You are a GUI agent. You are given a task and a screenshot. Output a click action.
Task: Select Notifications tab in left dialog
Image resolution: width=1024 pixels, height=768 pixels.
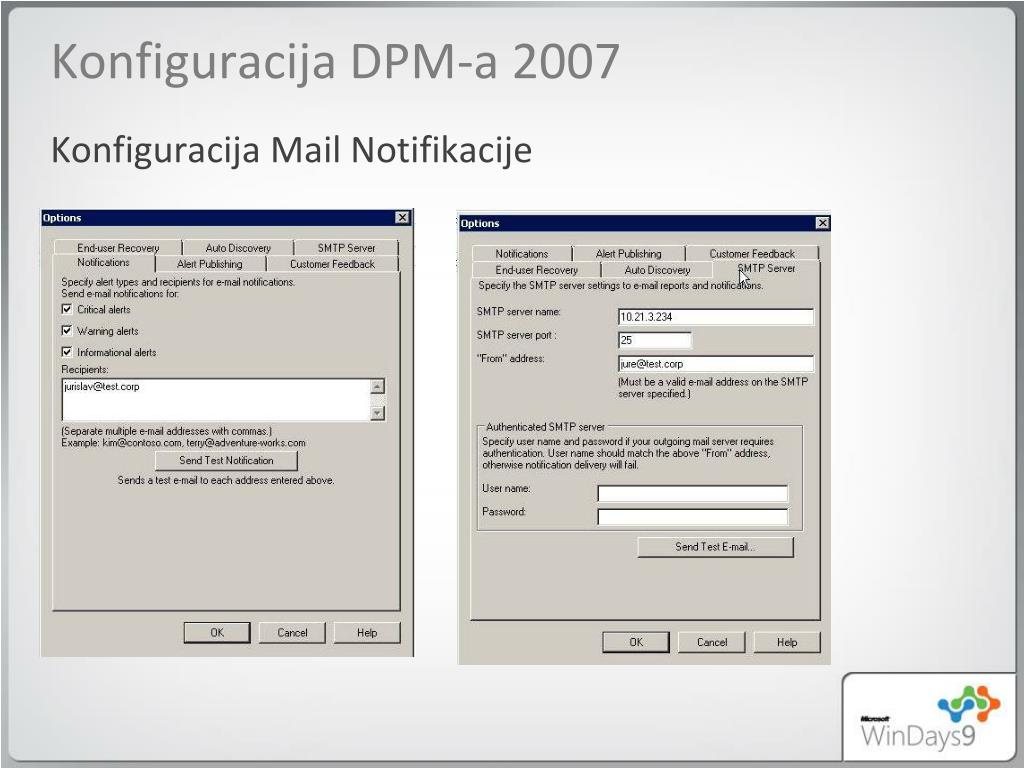coord(103,263)
